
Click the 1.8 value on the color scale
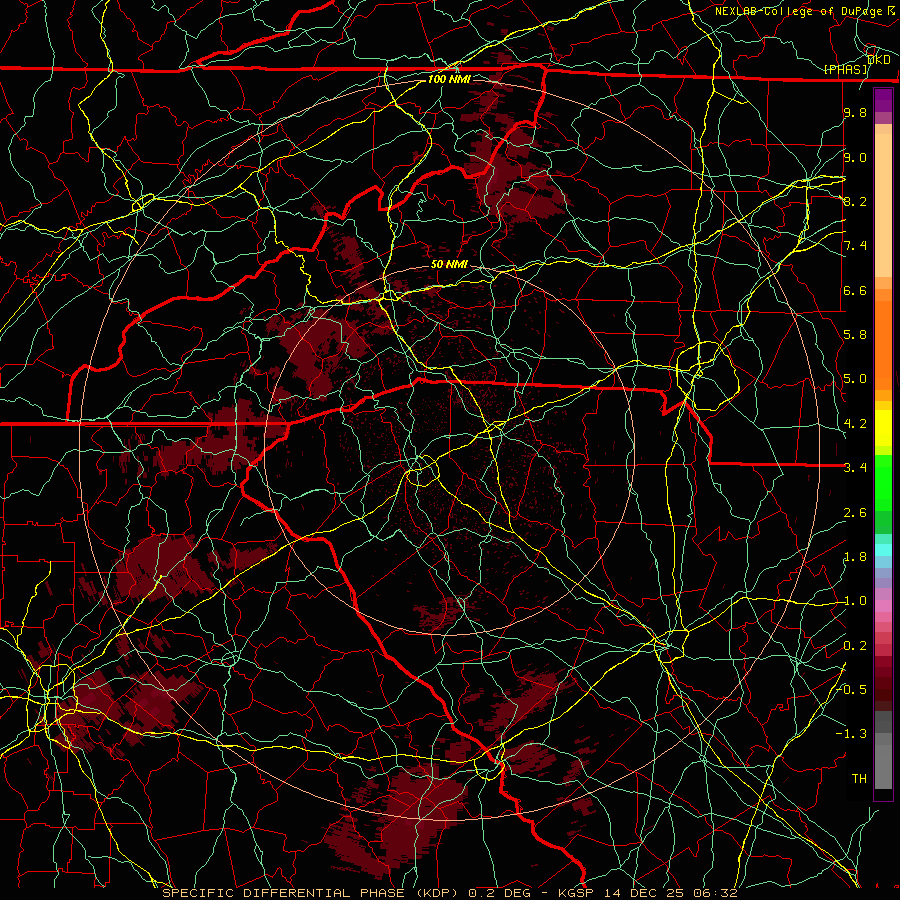pyautogui.click(x=855, y=557)
